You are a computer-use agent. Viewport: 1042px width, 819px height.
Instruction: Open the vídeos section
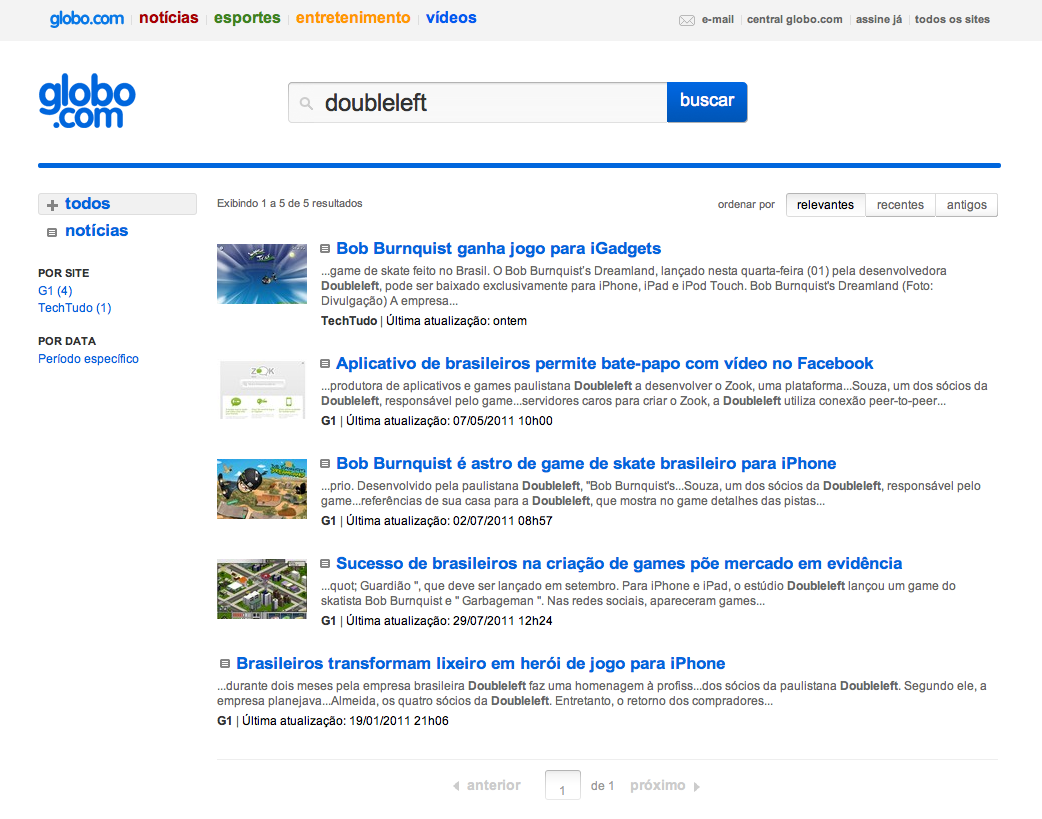451,18
